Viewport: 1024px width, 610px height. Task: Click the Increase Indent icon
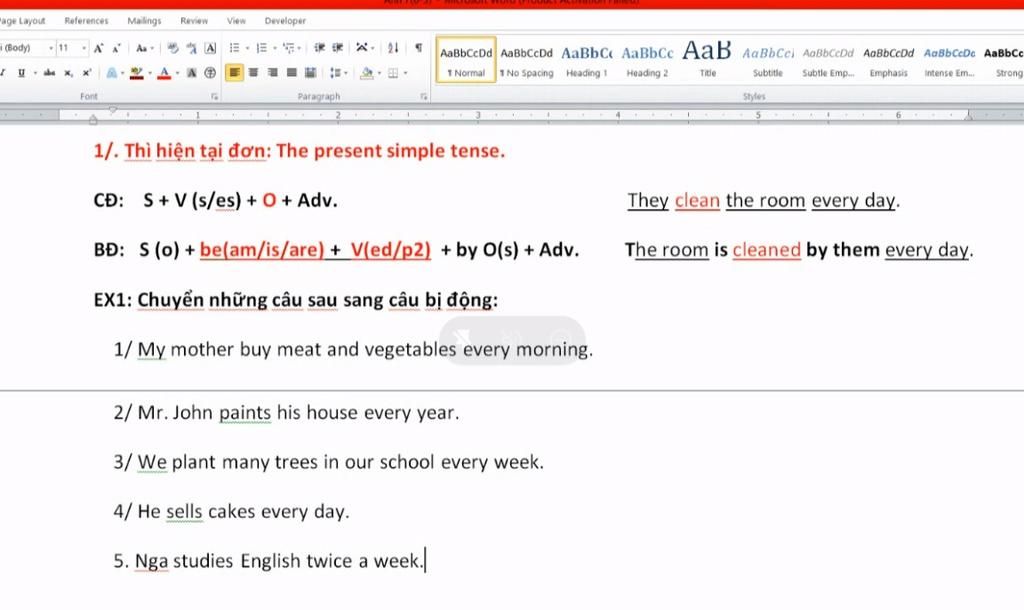point(338,48)
